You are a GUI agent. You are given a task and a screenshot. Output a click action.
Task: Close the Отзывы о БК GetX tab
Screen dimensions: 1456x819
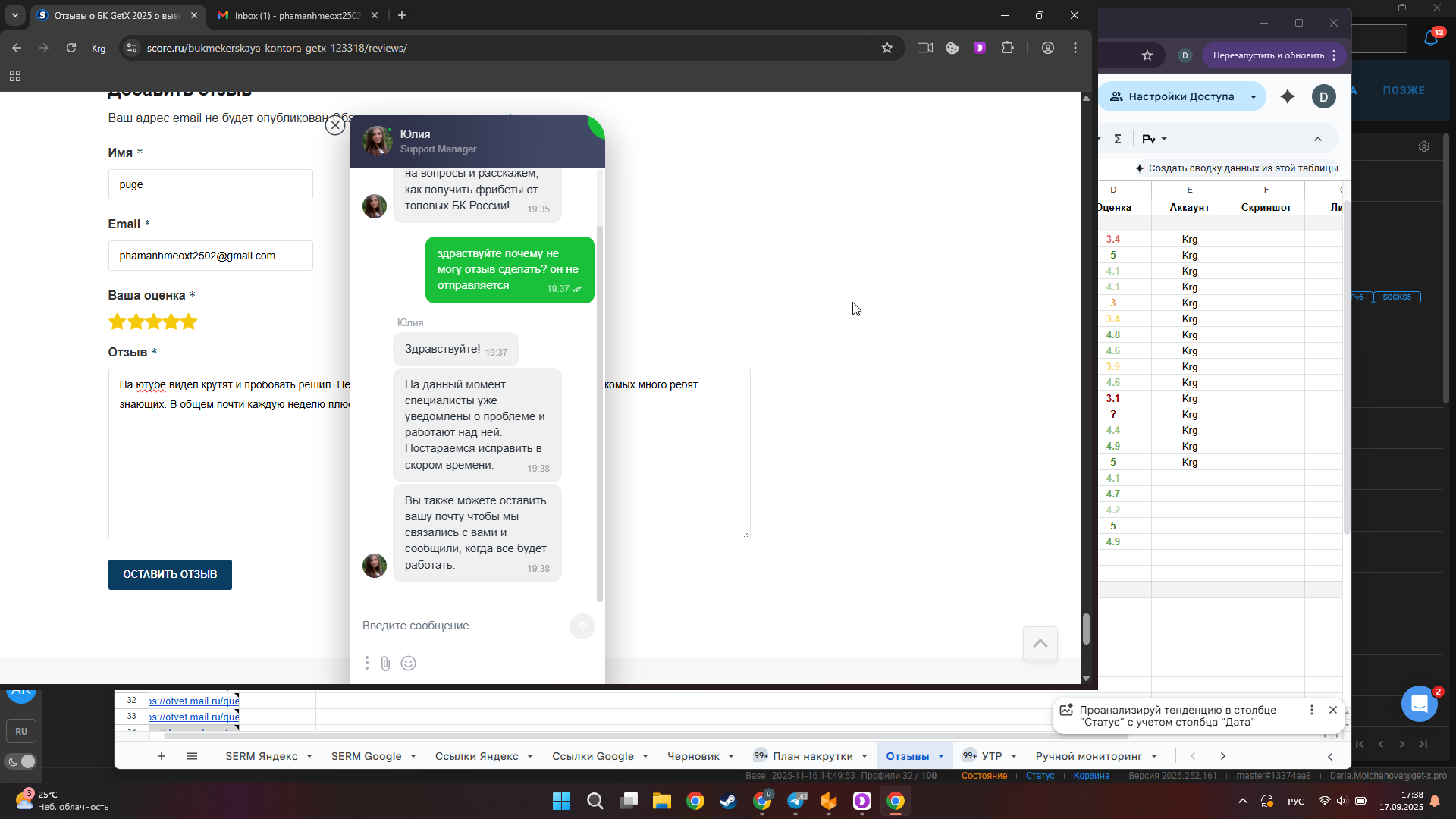point(194,15)
